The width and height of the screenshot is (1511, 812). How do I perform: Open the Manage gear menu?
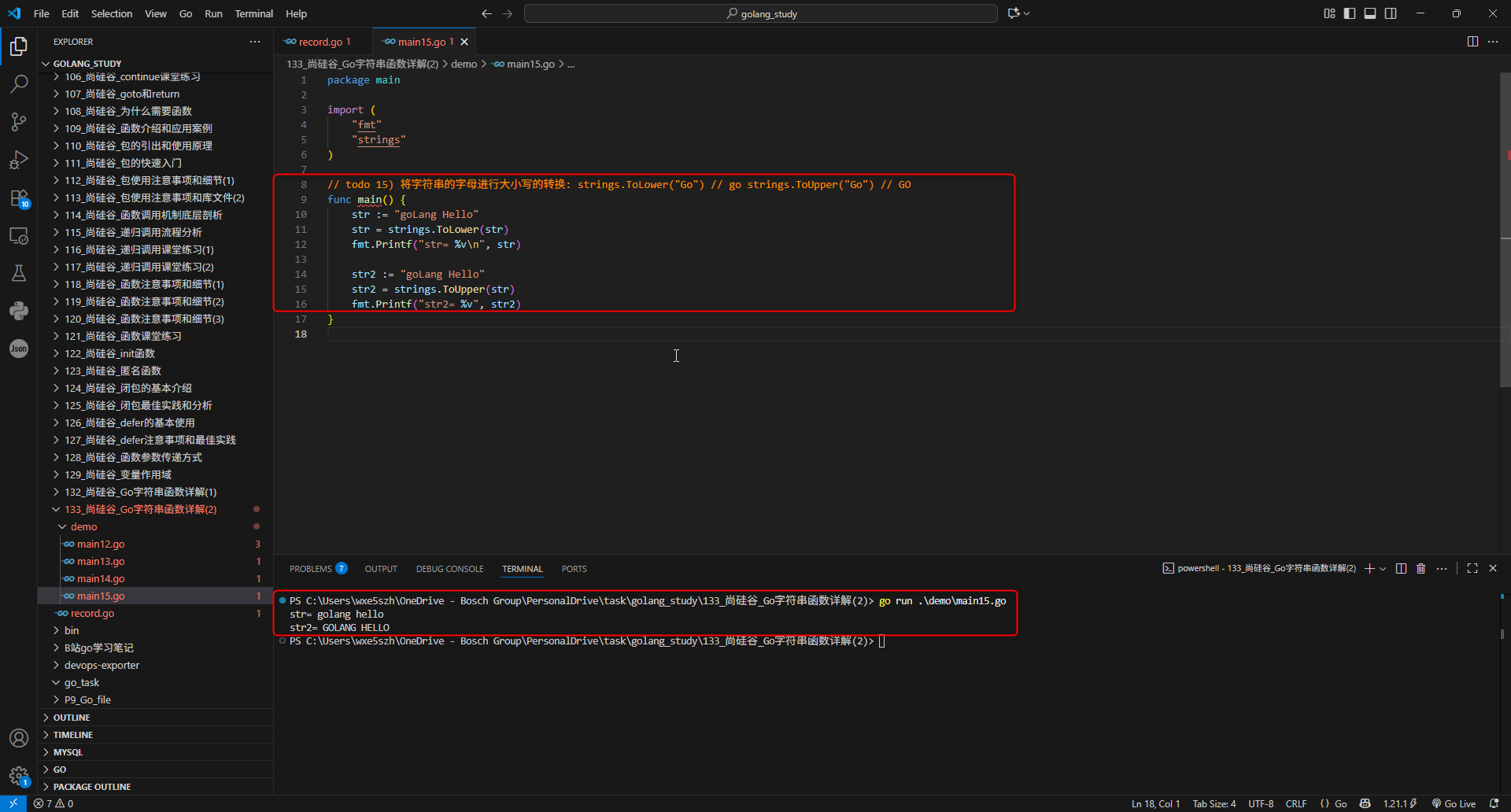(x=19, y=776)
